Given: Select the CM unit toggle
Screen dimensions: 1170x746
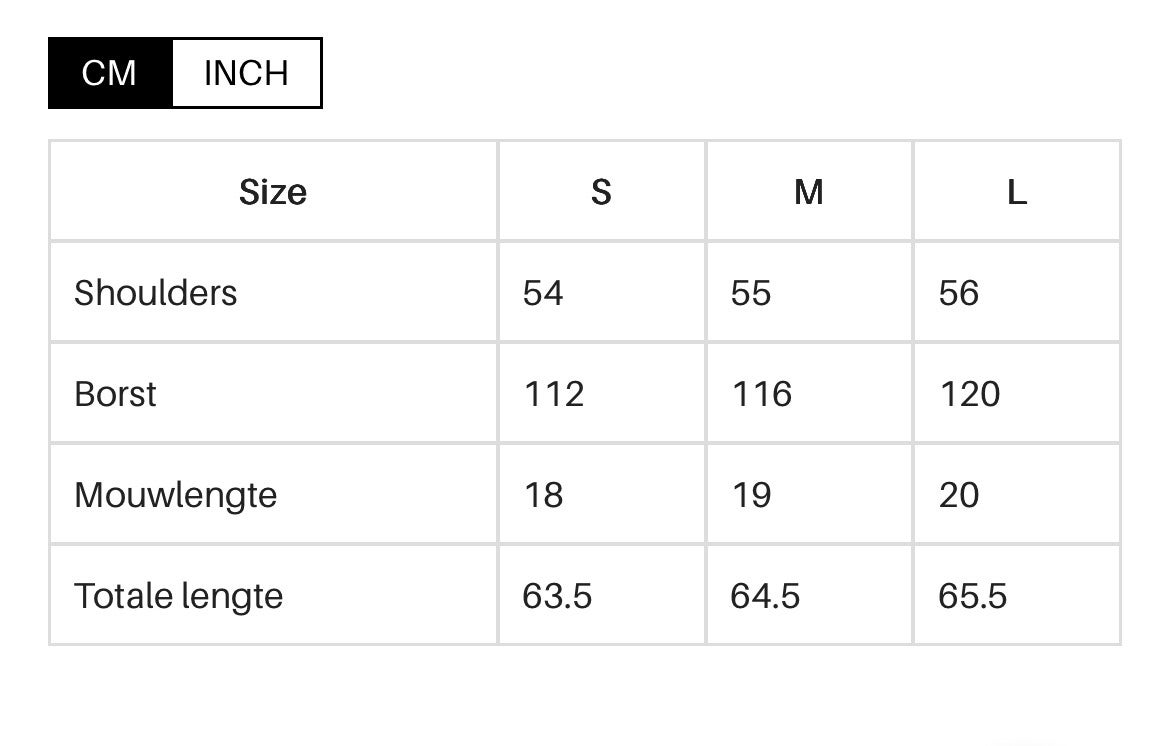Looking at the screenshot, I should point(110,73).
